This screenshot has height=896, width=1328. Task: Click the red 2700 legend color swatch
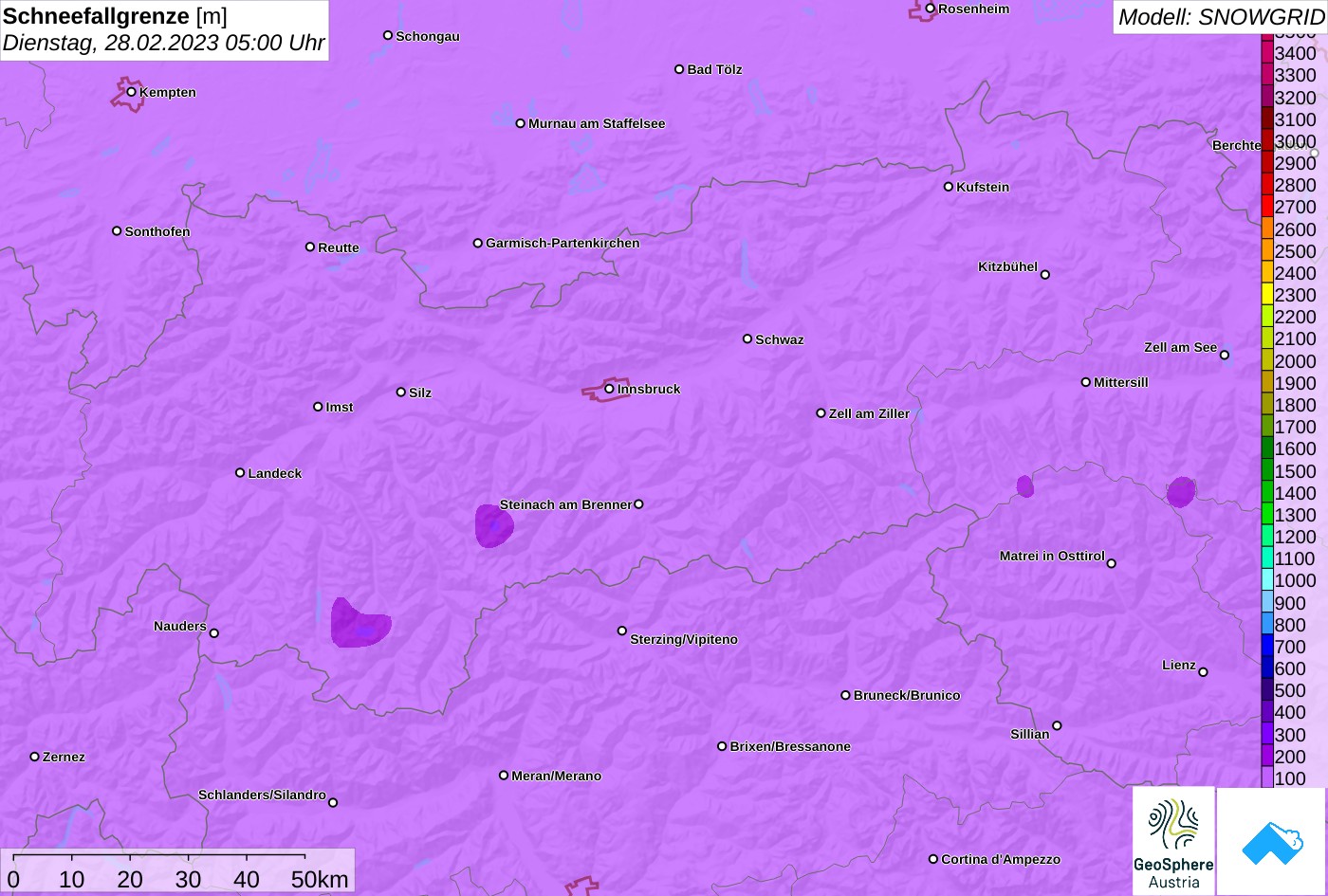coord(1267,206)
